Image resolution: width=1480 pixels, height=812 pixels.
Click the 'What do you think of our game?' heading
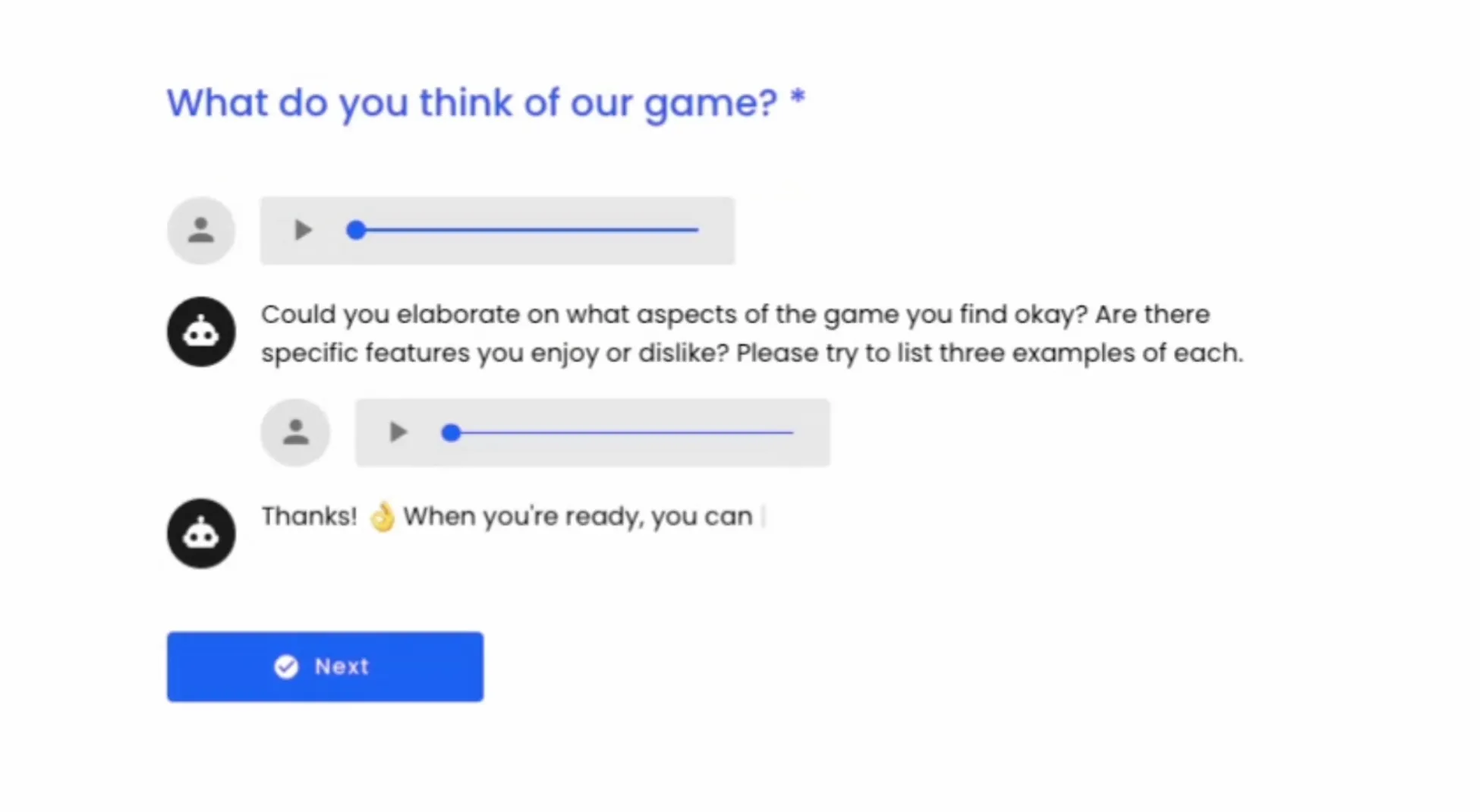point(486,103)
